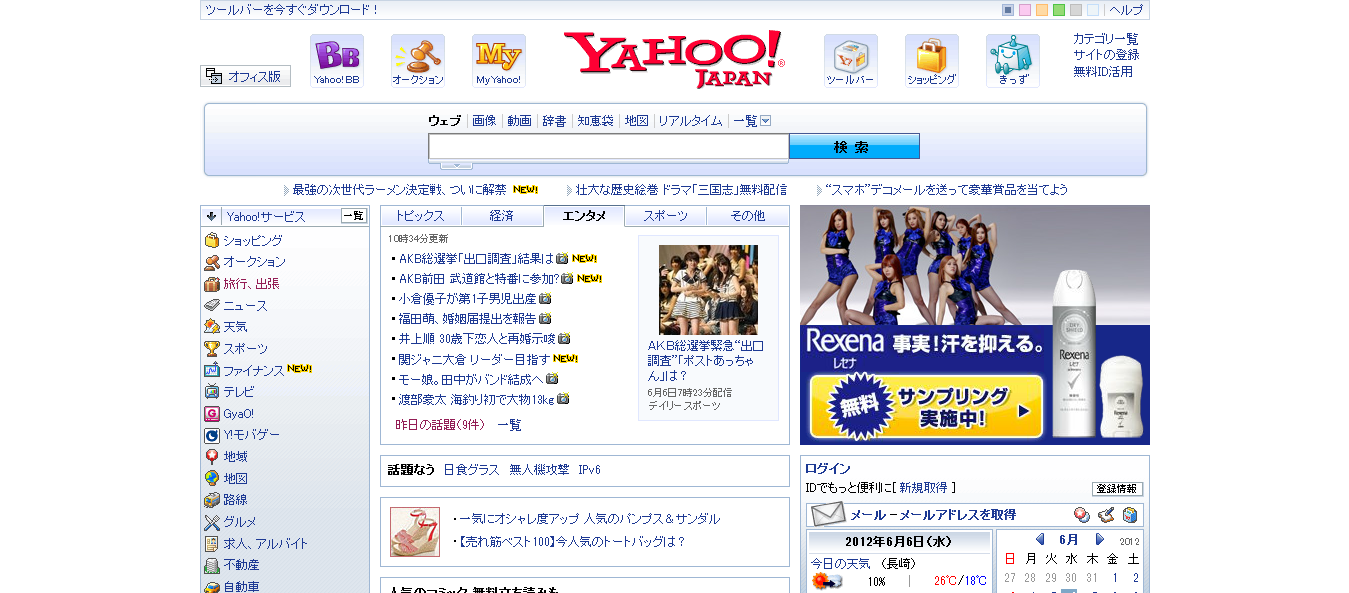The image size is (1349, 593).
Task: Click the 天気 weather icon in sidebar
Action: click(x=212, y=326)
